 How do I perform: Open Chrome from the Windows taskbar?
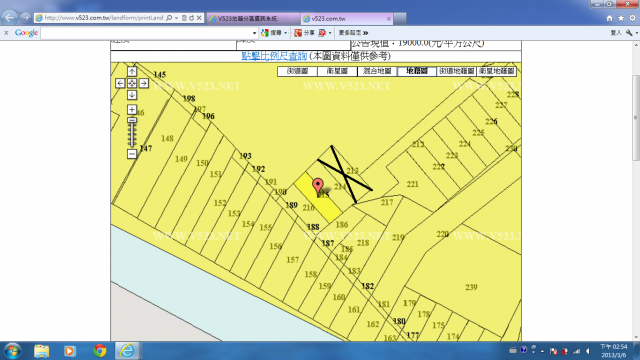coord(100,351)
